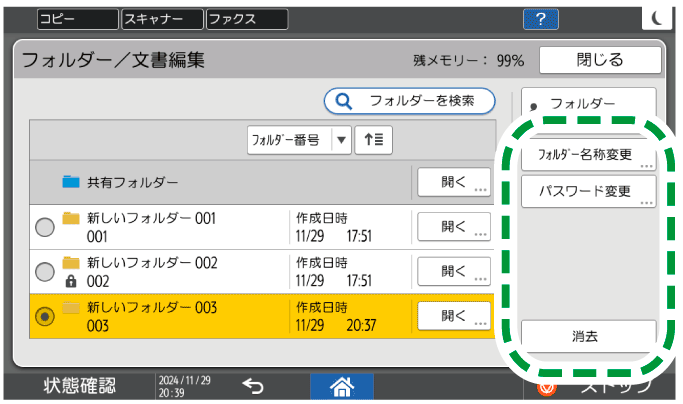Click the magnifier icon in folder search
Viewport: 683px width, 404px height.
[x=344, y=101]
